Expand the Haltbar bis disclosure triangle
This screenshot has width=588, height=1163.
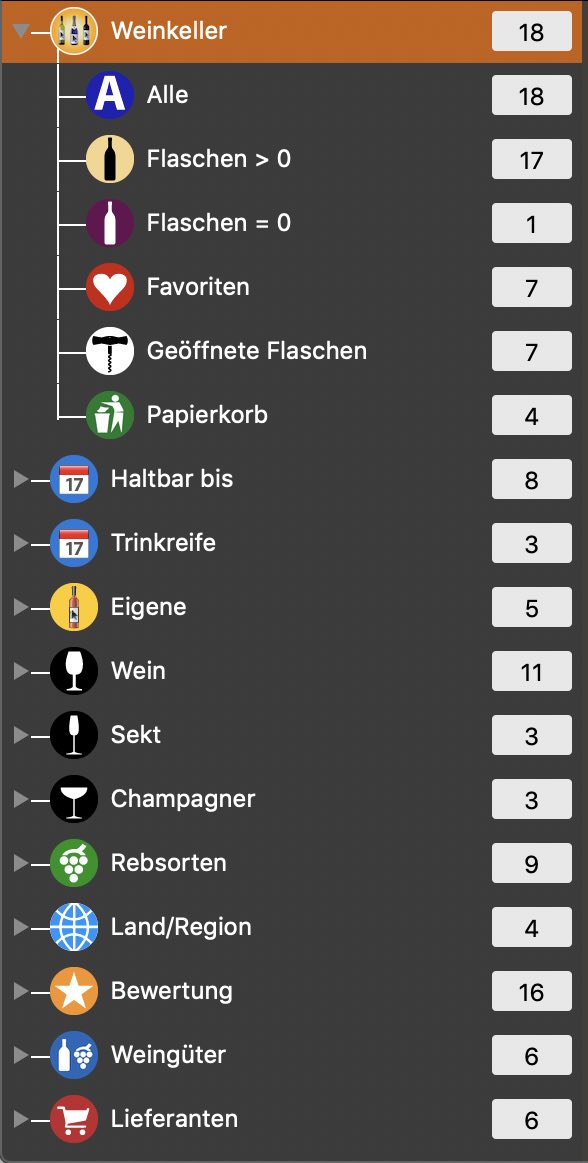[21, 479]
